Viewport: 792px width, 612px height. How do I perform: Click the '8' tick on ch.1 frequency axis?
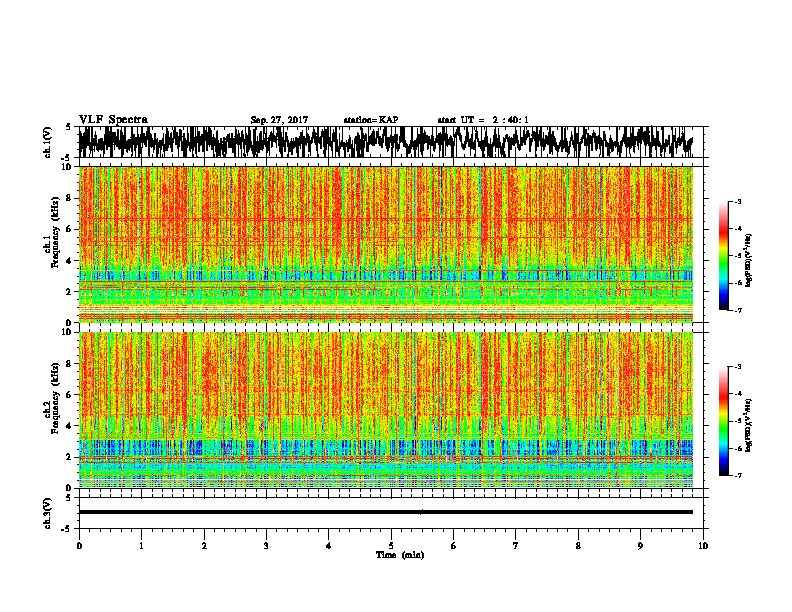click(69, 198)
